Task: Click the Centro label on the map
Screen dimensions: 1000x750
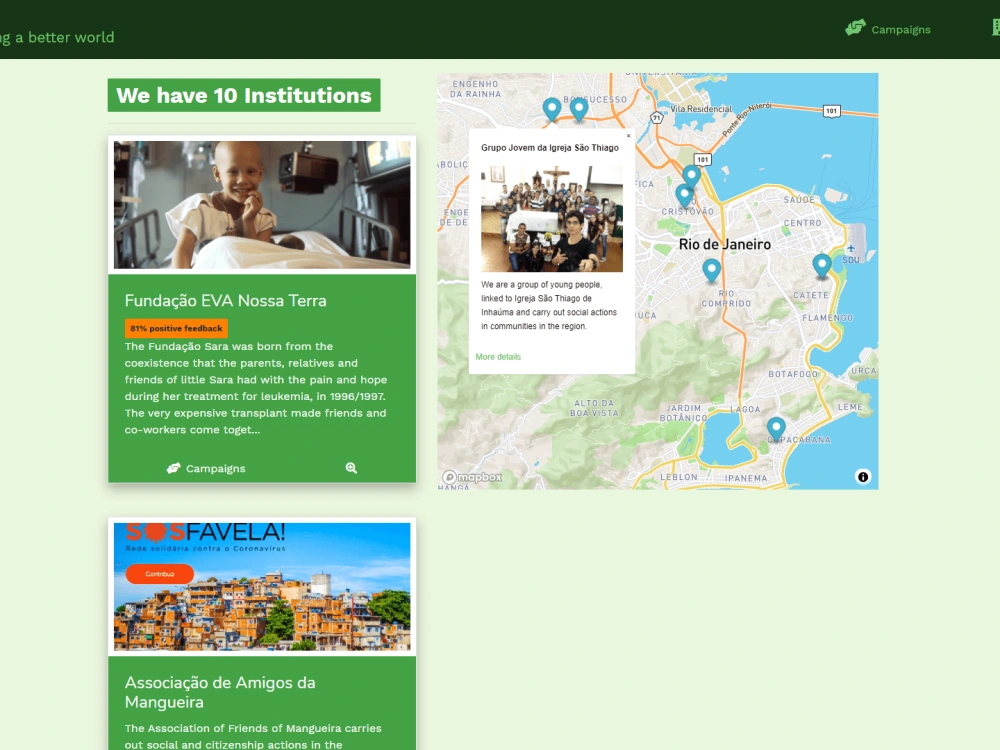Action: pyautogui.click(x=802, y=223)
